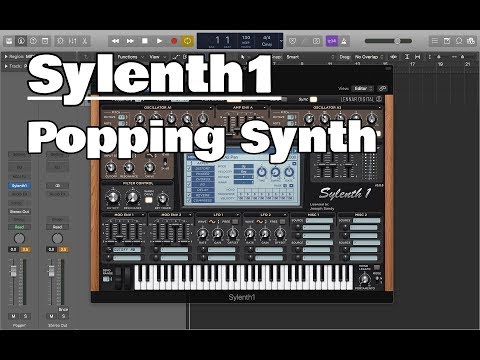Click the Stop transport button
This screenshot has width=480, height=360.
(x=145, y=41)
